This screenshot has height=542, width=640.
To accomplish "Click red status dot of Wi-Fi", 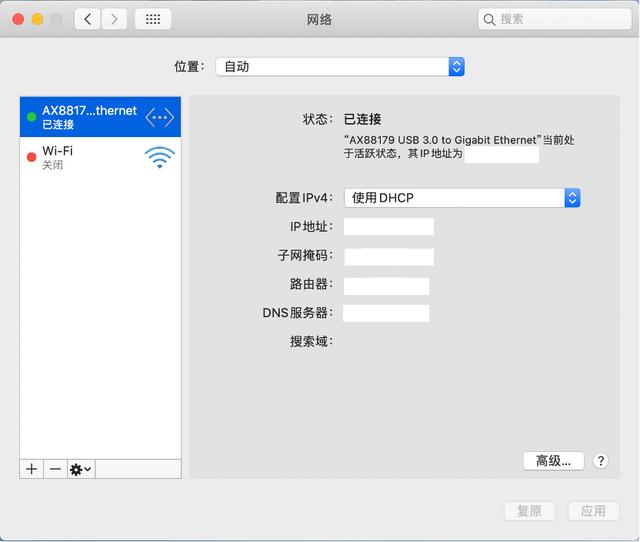I will coord(31,157).
